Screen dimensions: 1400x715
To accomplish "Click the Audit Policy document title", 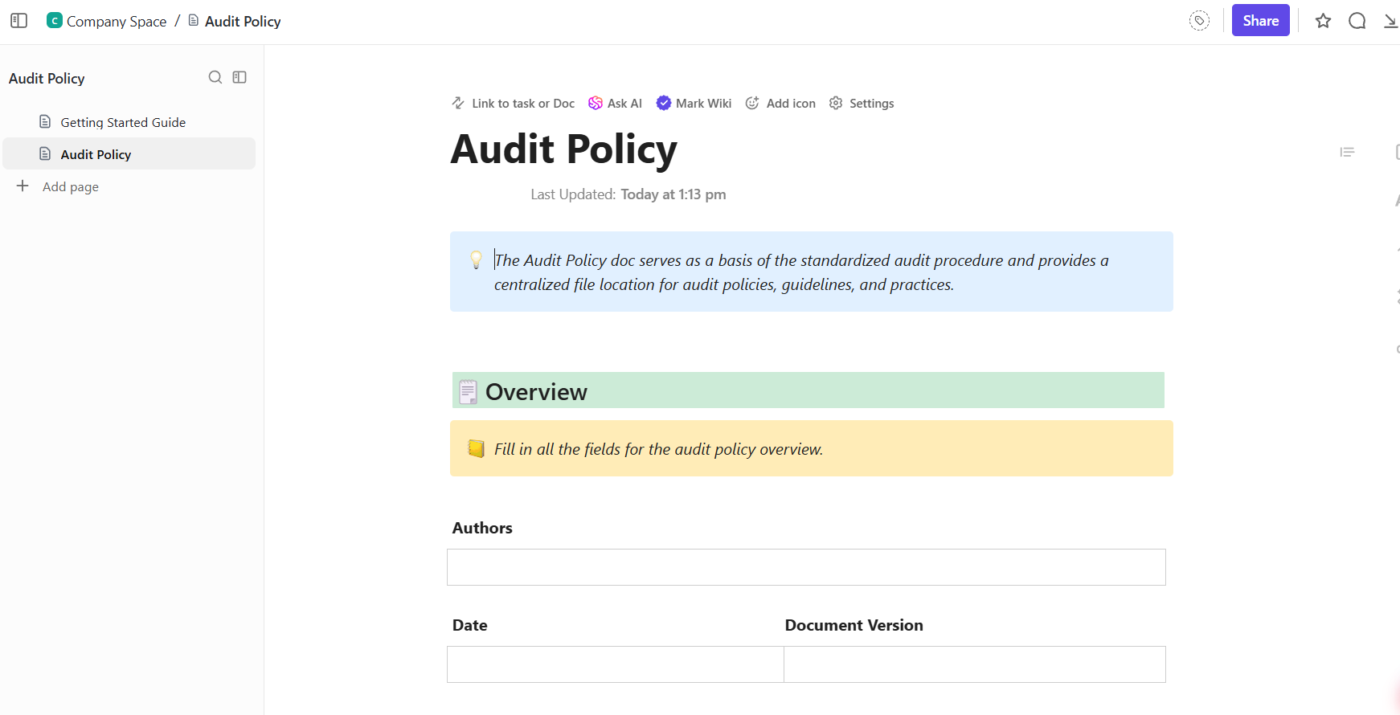I will pos(564,149).
